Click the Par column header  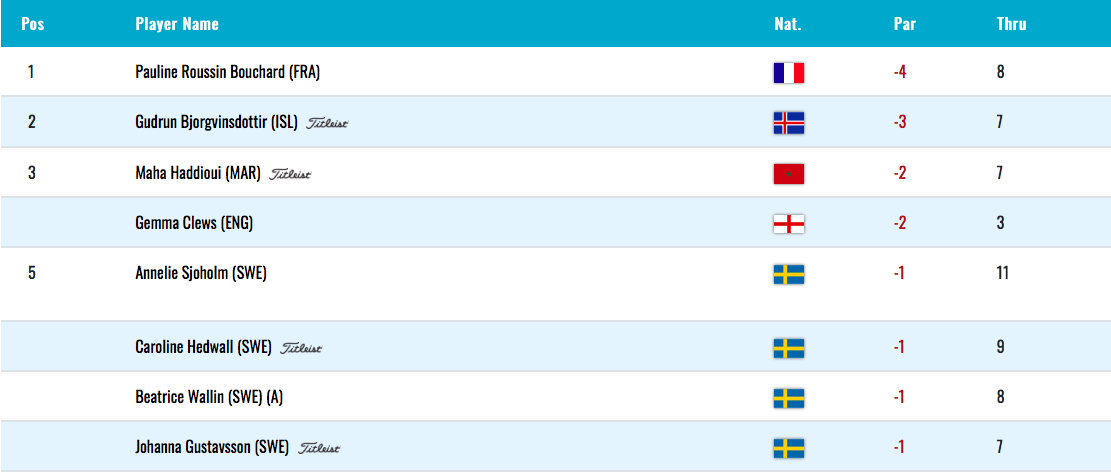tap(905, 24)
